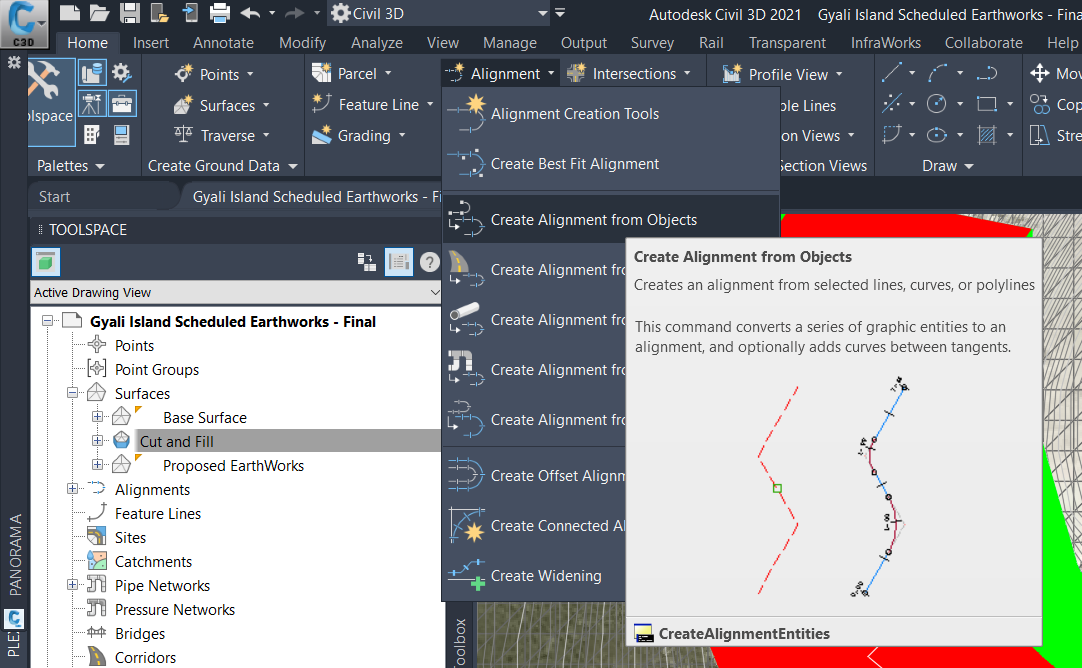Click the quick access toolbar customize arrow
The image size is (1082, 668).
coord(560,12)
